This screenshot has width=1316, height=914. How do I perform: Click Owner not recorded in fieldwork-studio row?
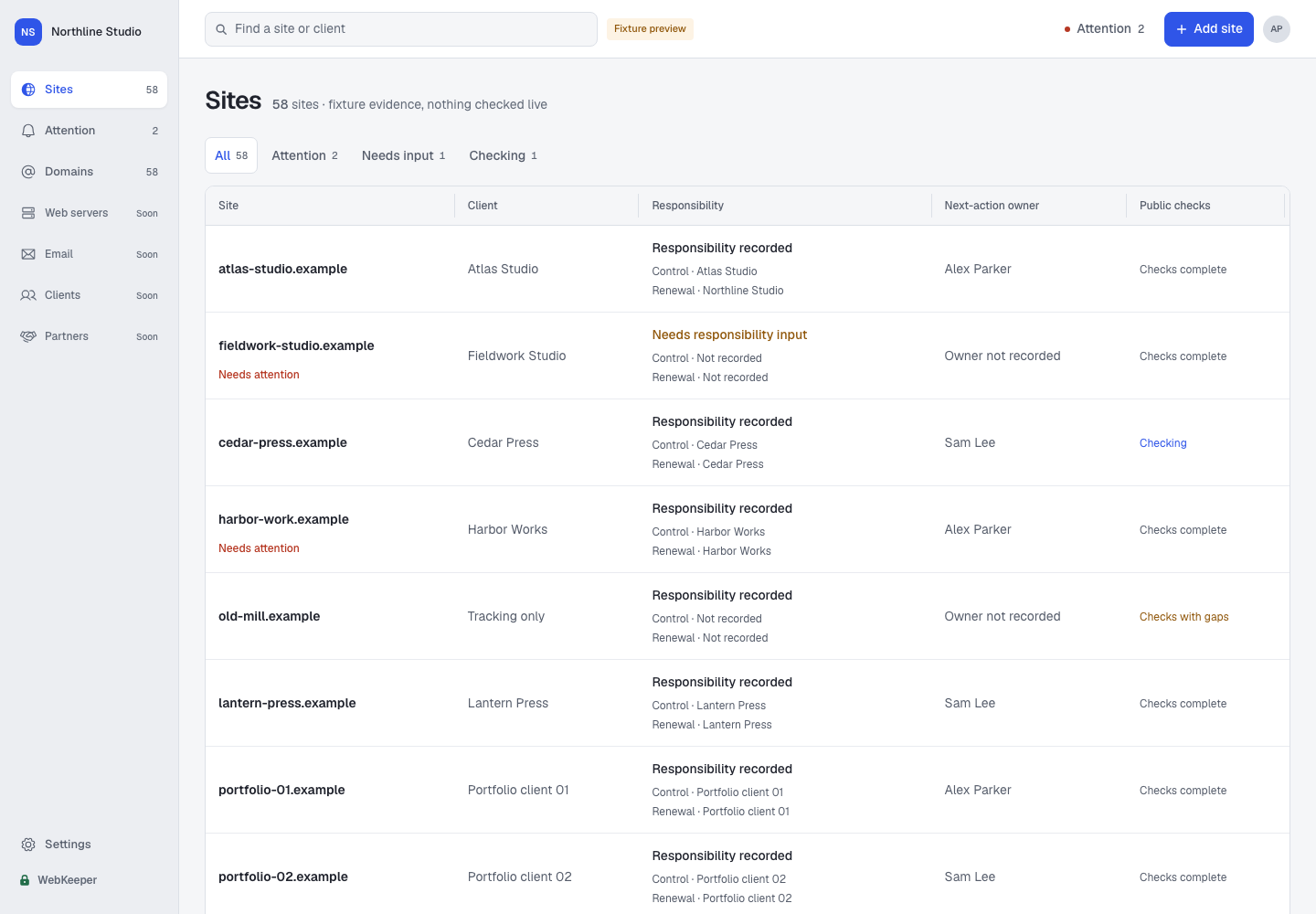pyautogui.click(x=1003, y=356)
